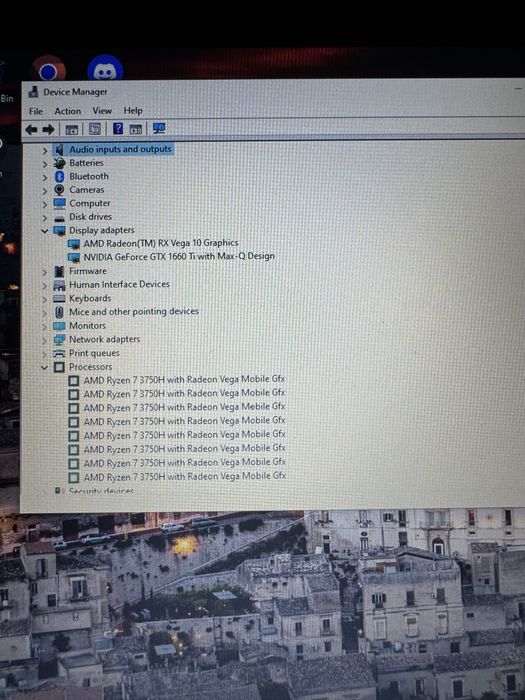Select the Monitors tree label

coord(87,326)
